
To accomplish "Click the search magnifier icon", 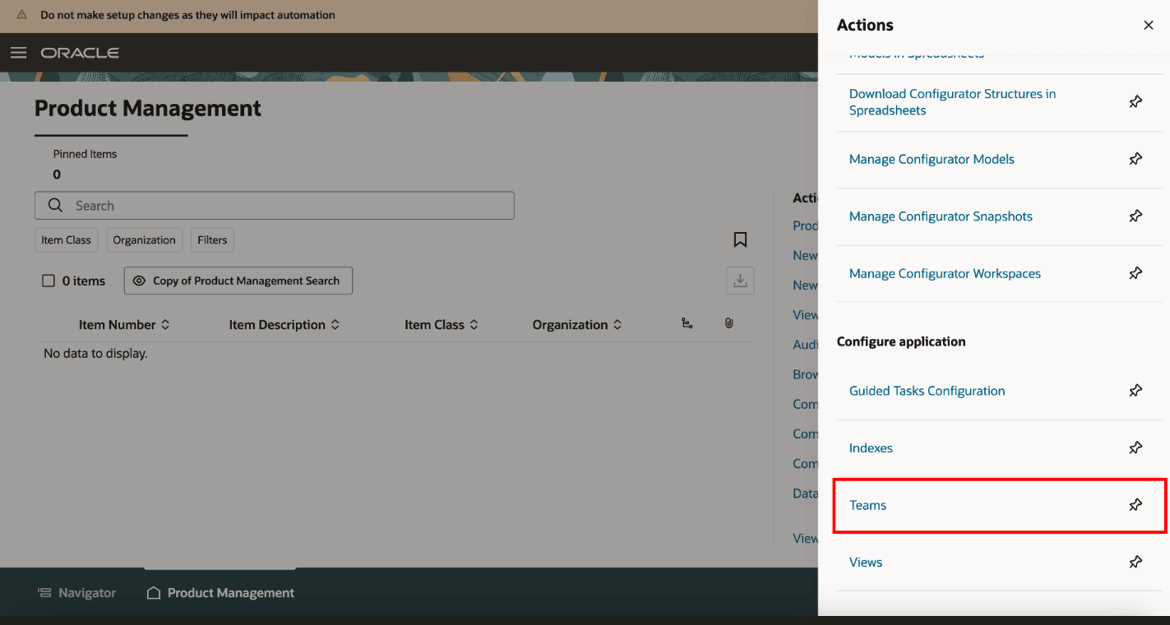I will point(55,205).
